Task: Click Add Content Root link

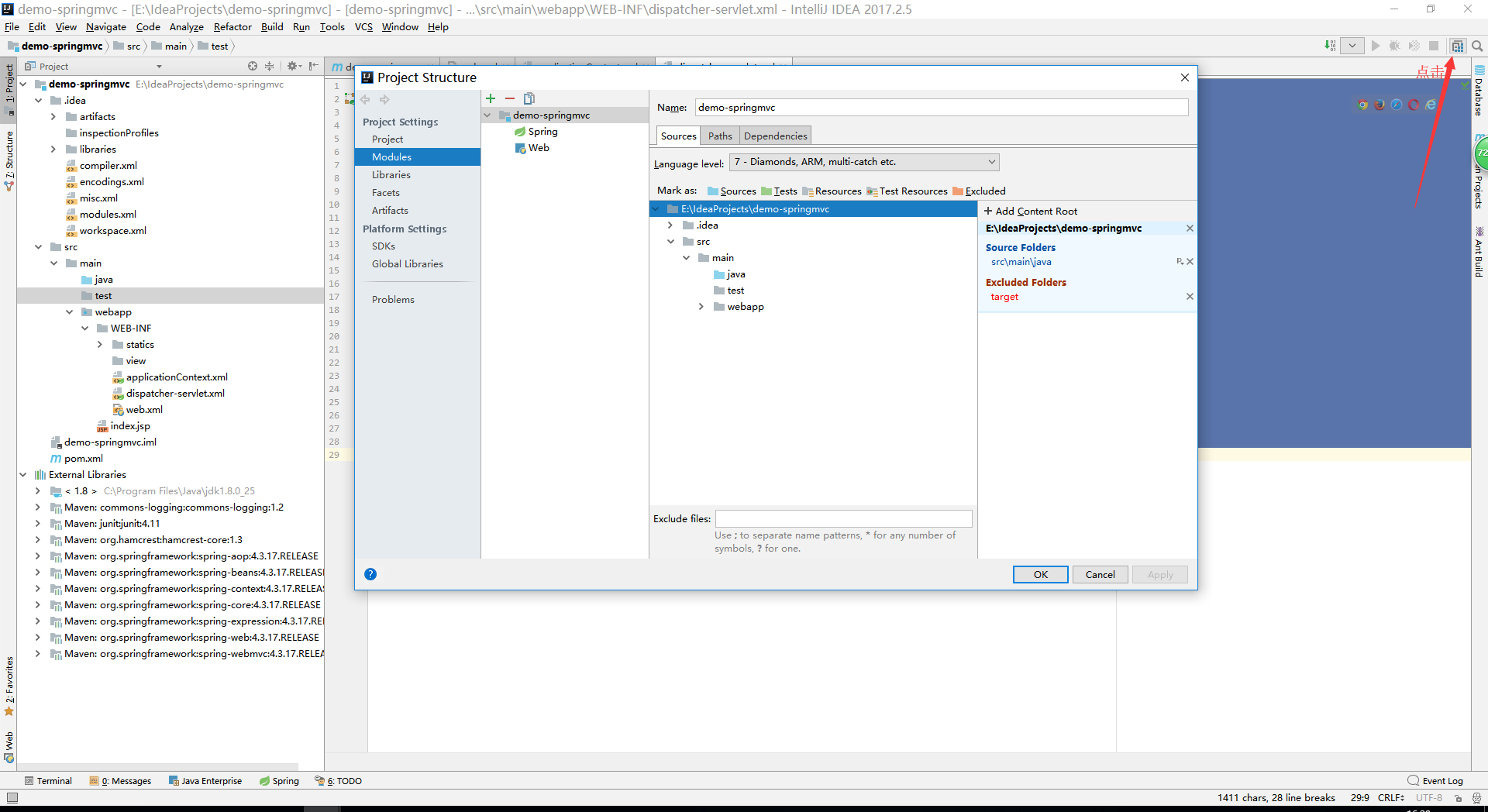Action: click(x=1030, y=212)
